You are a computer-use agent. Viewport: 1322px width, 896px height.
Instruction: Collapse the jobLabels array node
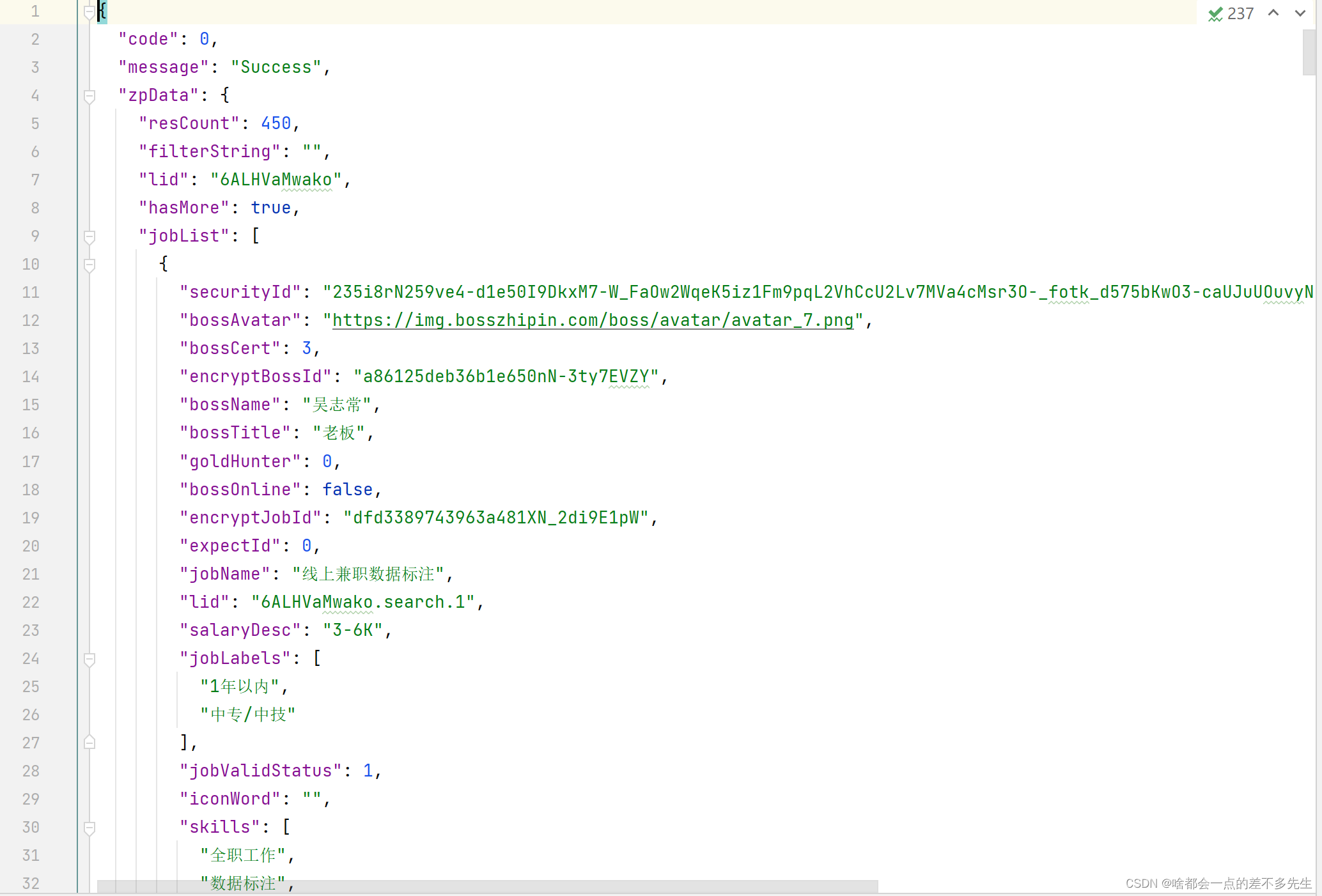pos(89,658)
